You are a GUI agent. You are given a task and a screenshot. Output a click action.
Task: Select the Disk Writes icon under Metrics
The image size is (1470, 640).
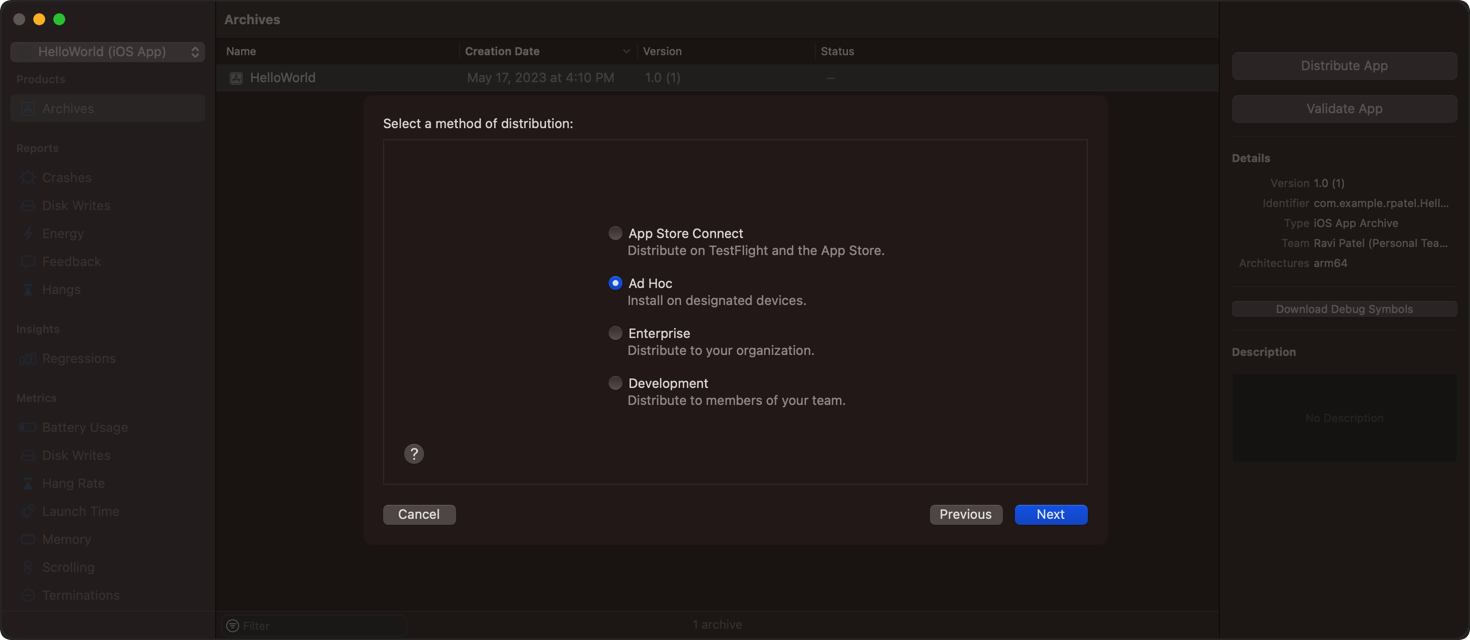28,455
